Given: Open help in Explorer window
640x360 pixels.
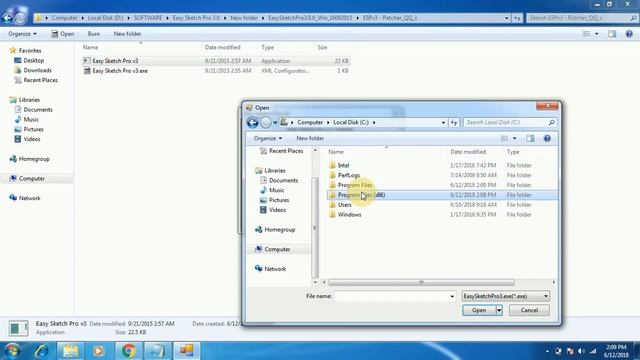Looking at the screenshot, I should [629, 34].
